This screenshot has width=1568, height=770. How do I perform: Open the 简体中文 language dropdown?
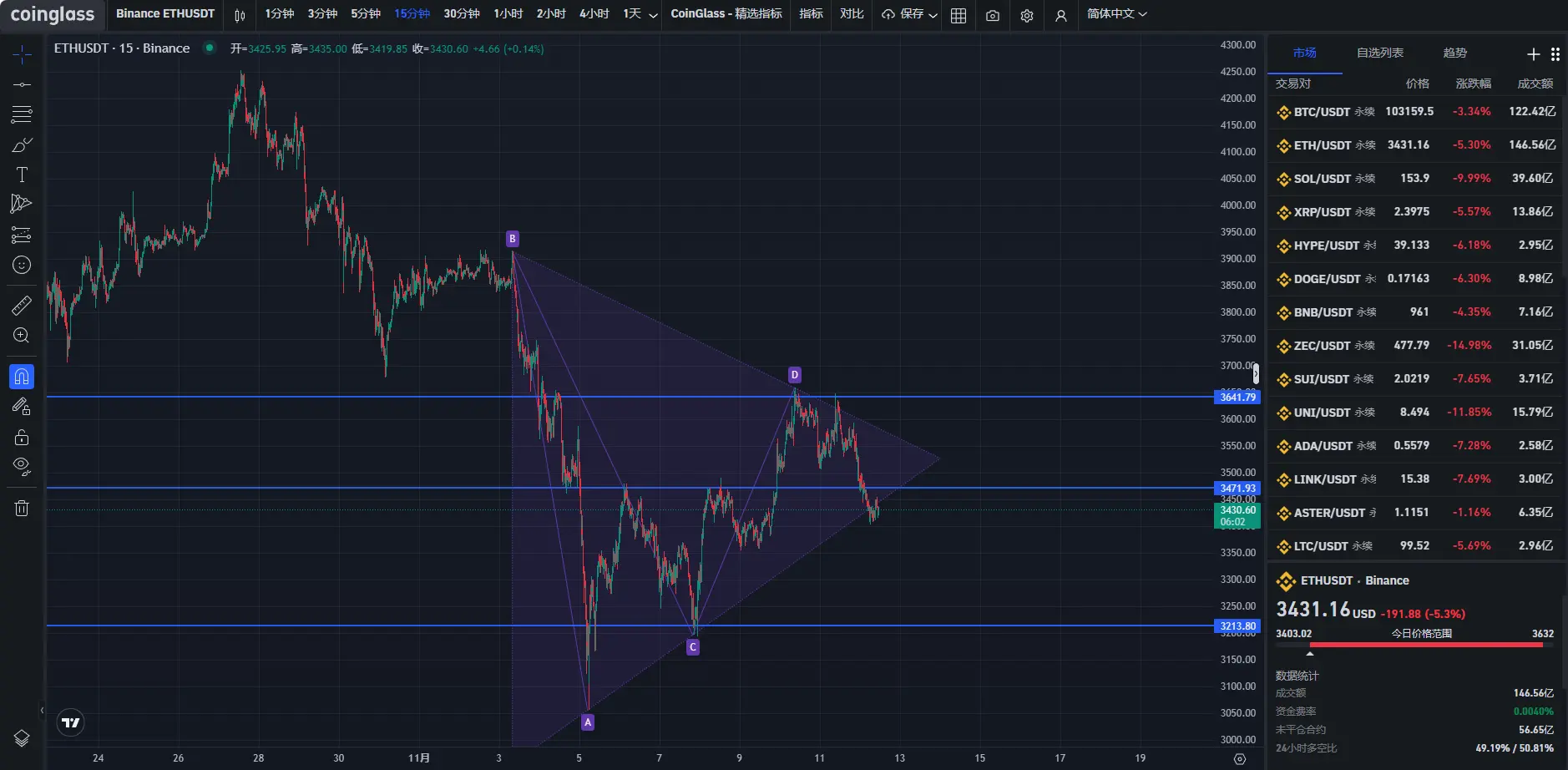click(x=1117, y=14)
